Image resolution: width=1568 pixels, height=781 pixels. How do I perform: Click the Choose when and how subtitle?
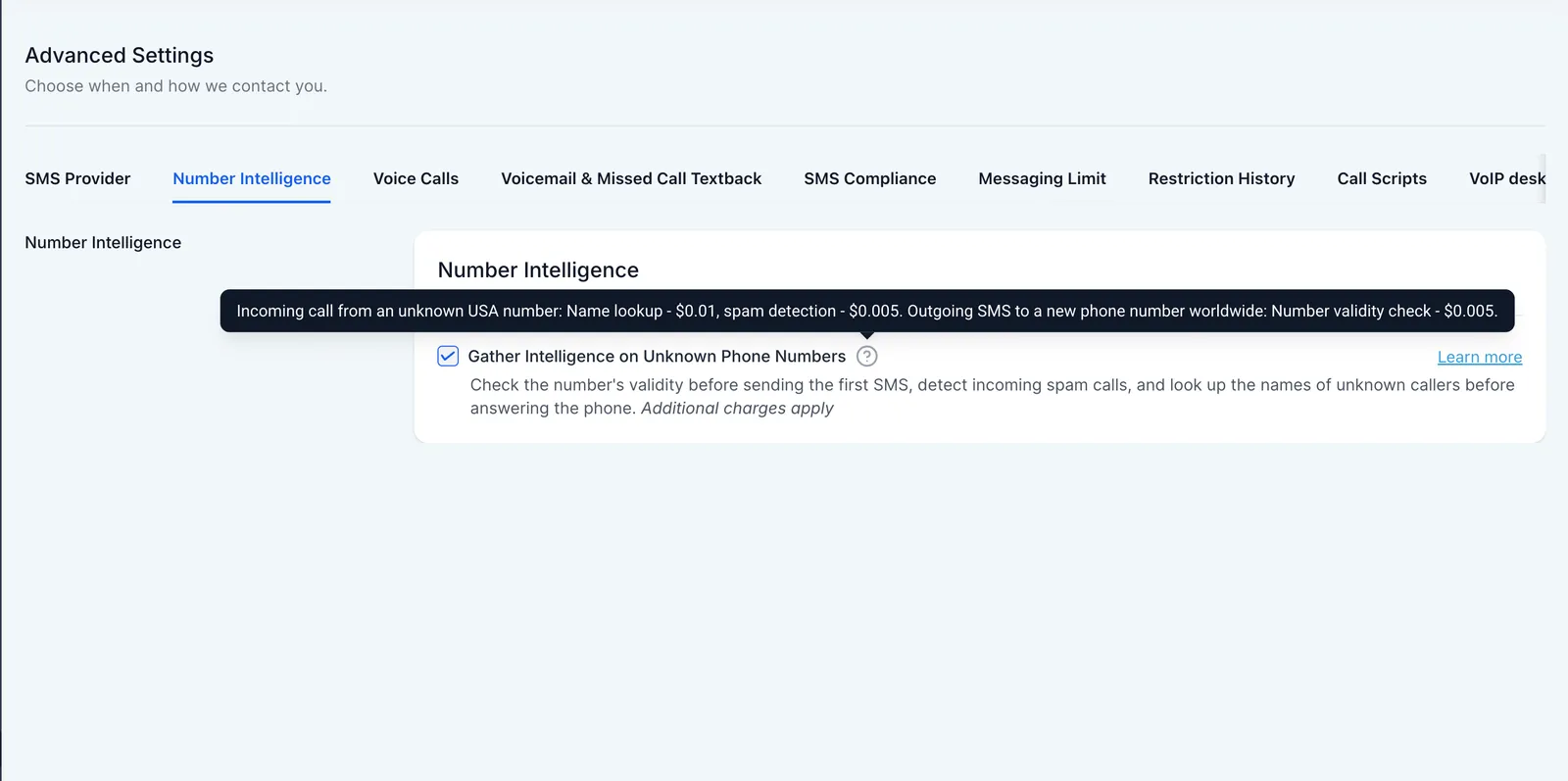(176, 86)
